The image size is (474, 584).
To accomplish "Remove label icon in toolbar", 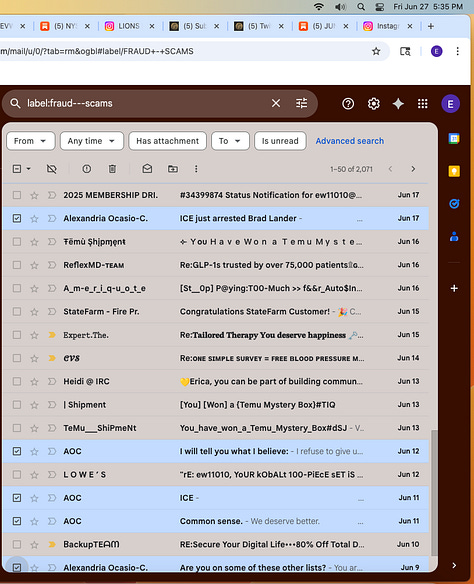I will (x=52, y=169).
